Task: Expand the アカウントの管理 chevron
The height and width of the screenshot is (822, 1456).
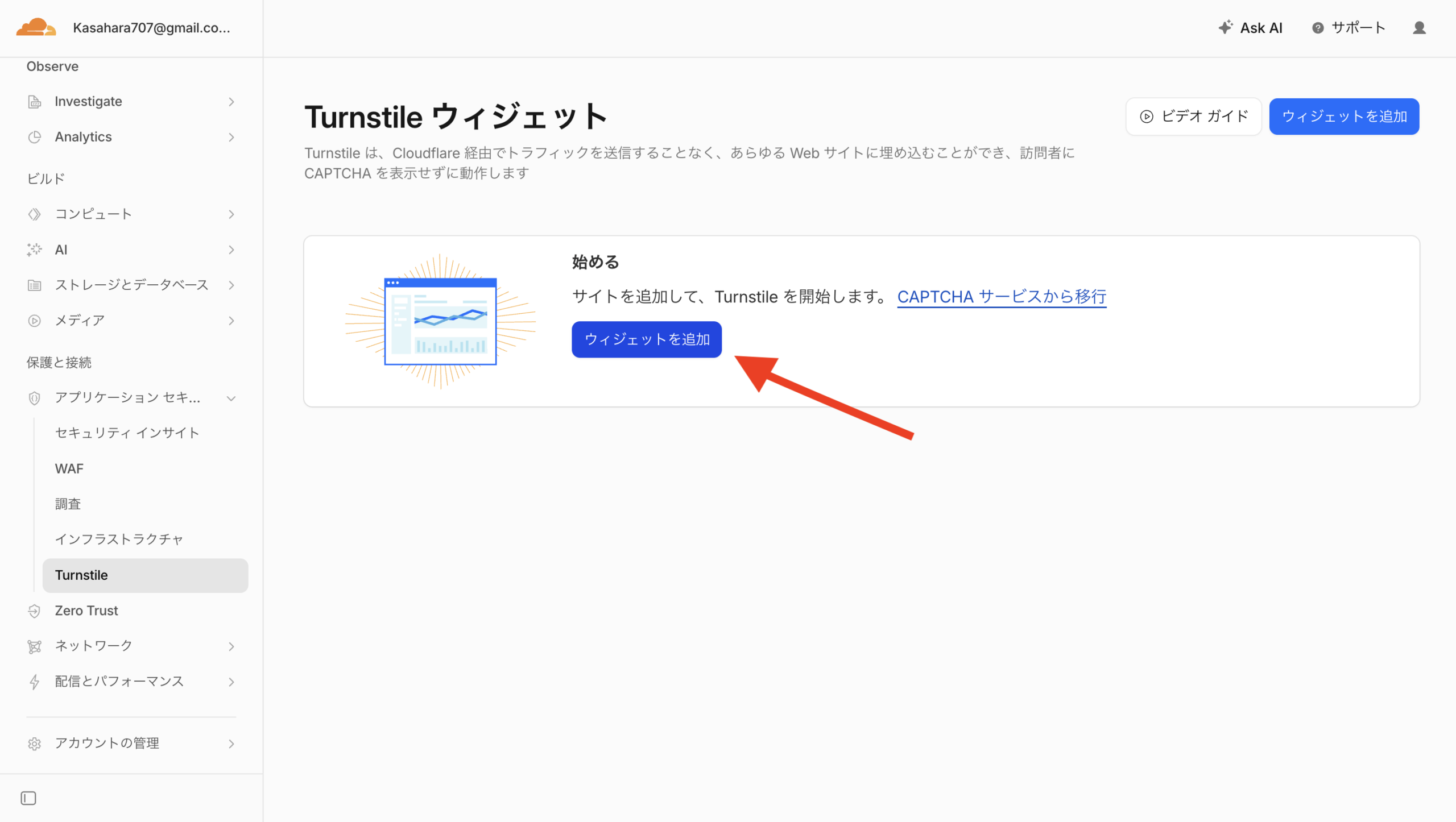Action: tap(231, 744)
